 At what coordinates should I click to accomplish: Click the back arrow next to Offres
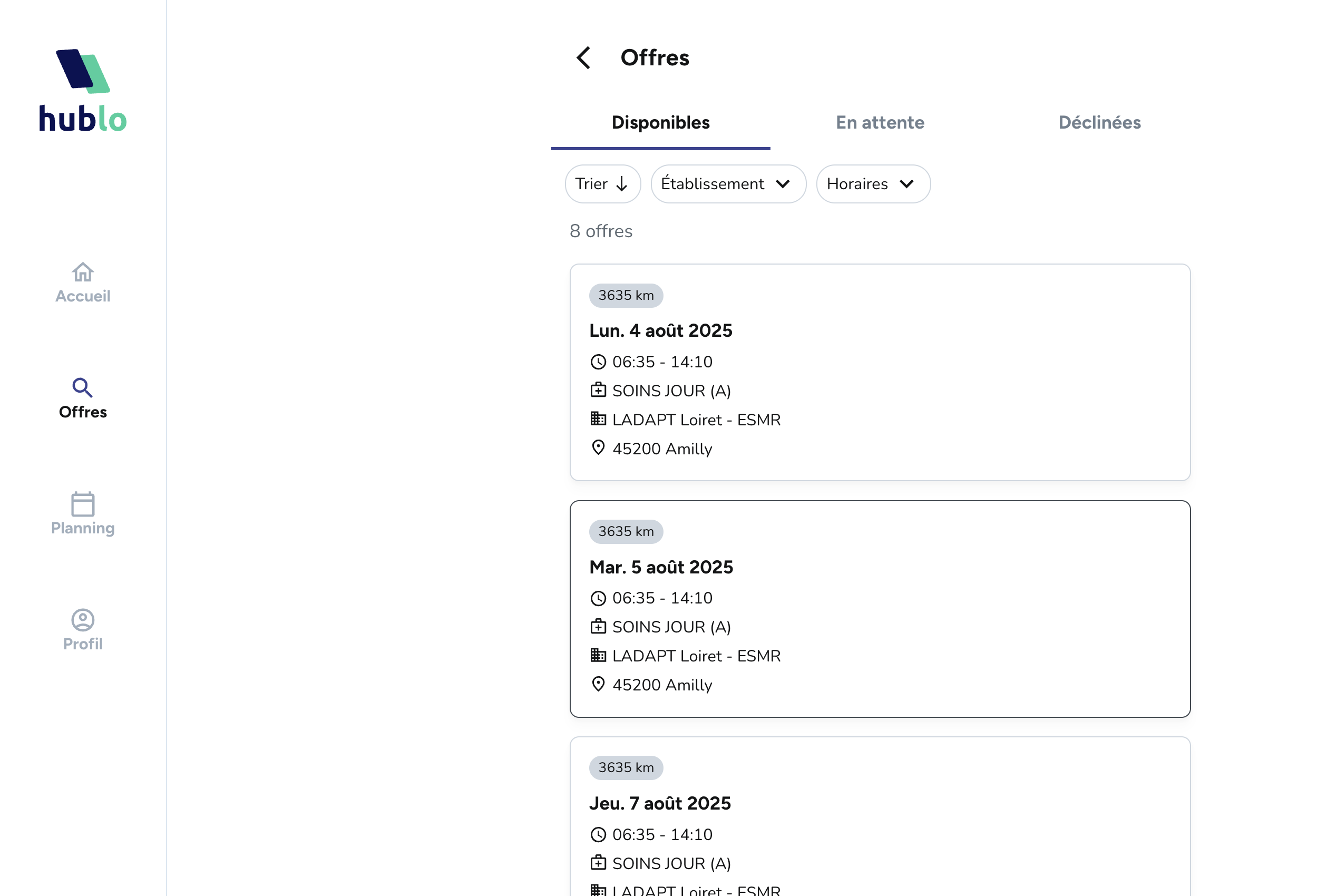coord(583,57)
